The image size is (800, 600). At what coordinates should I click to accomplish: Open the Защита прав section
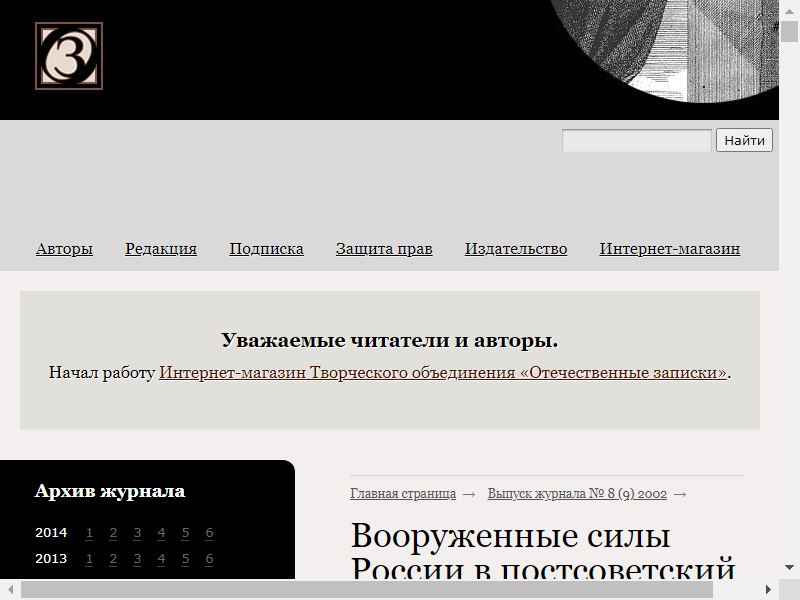coord(384,249)
